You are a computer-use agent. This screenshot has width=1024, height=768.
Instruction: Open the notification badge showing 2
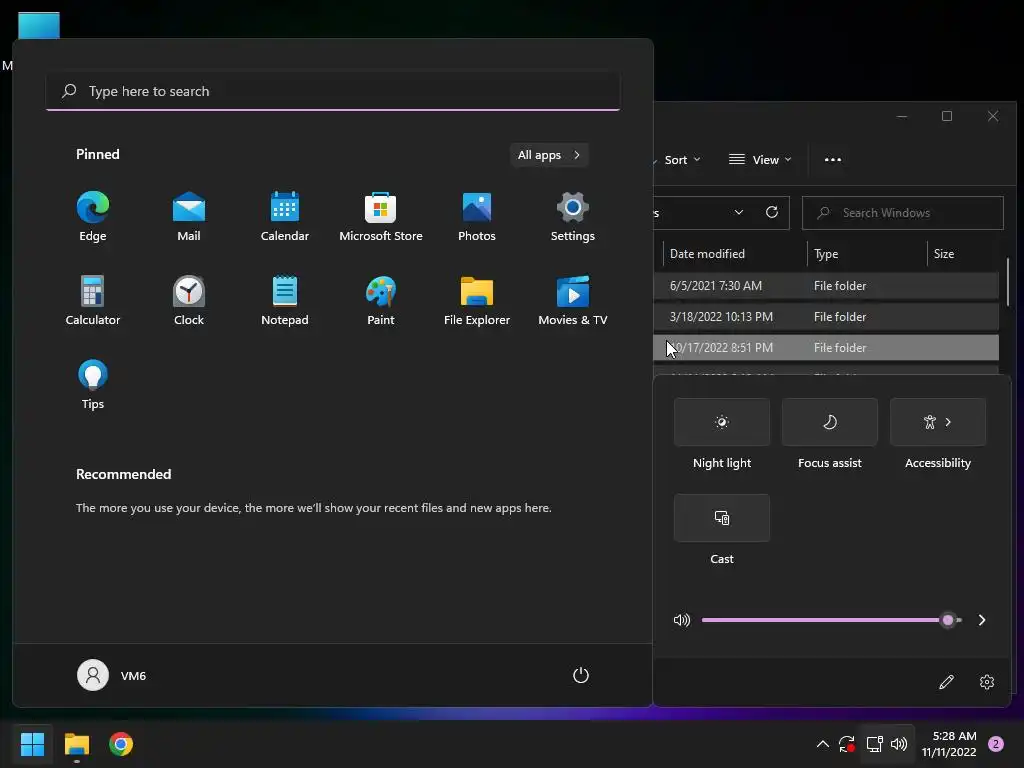[x=996, y=744]
